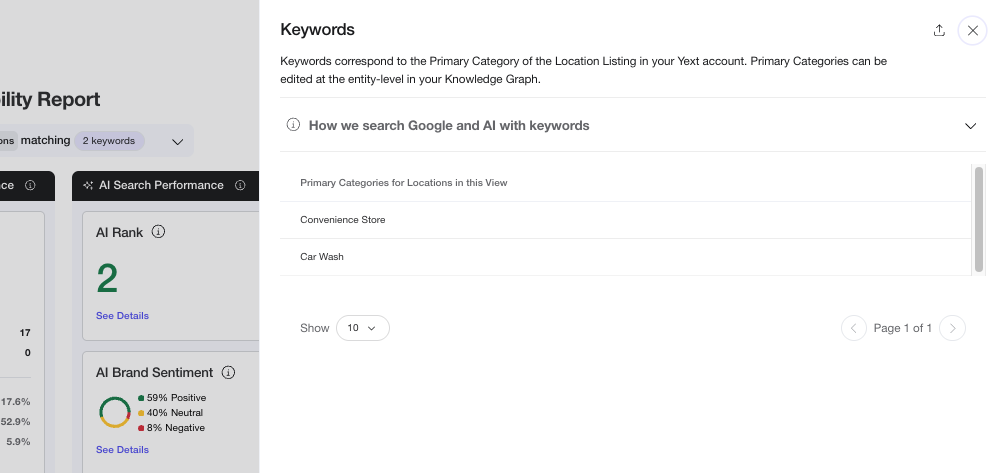Image resolution: width=1006 pixels, height=473 pixels.
Task: Close the Keywords panel
Action: [972, 30]
